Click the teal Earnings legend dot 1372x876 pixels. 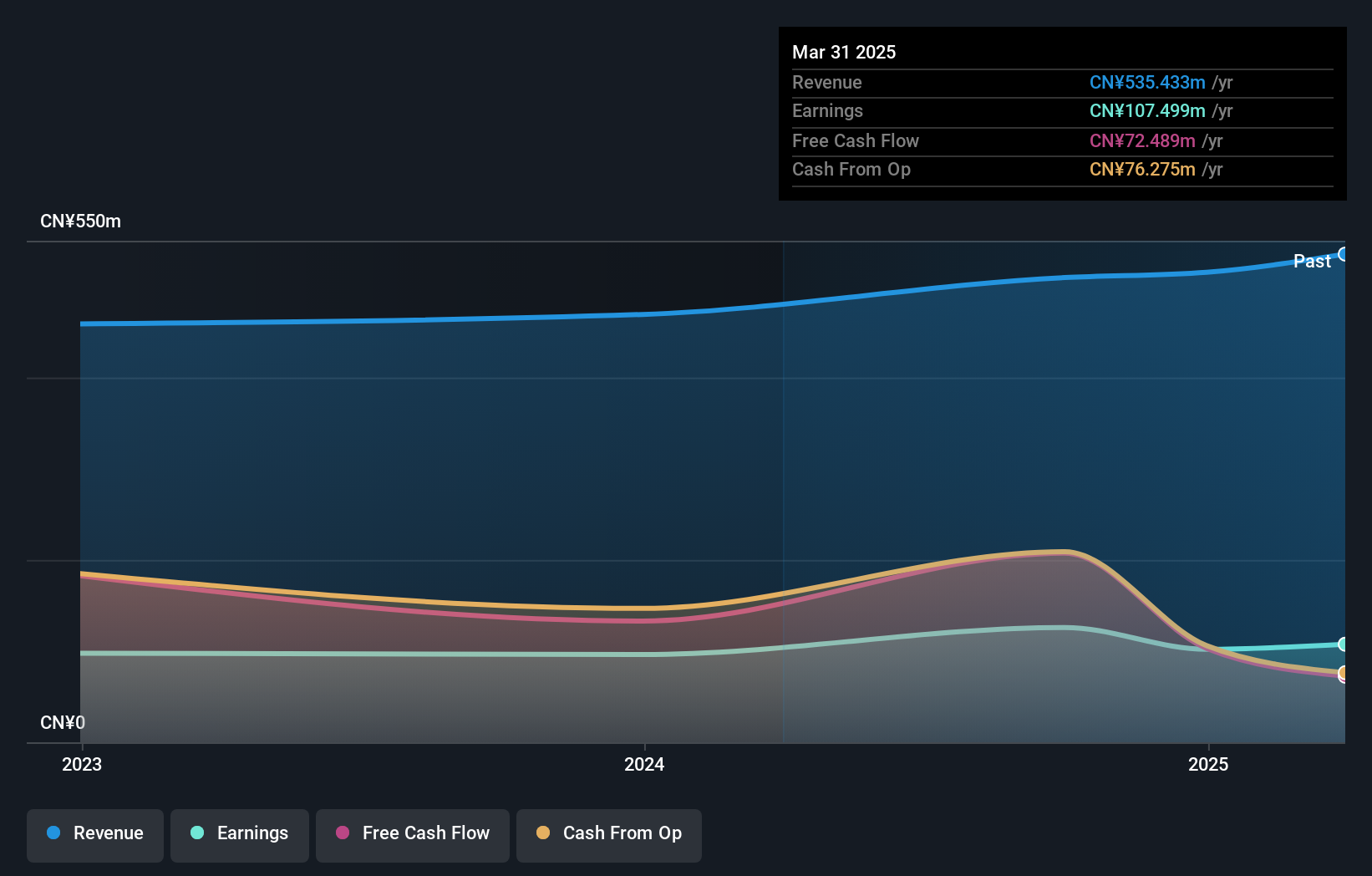coord(197,833)
